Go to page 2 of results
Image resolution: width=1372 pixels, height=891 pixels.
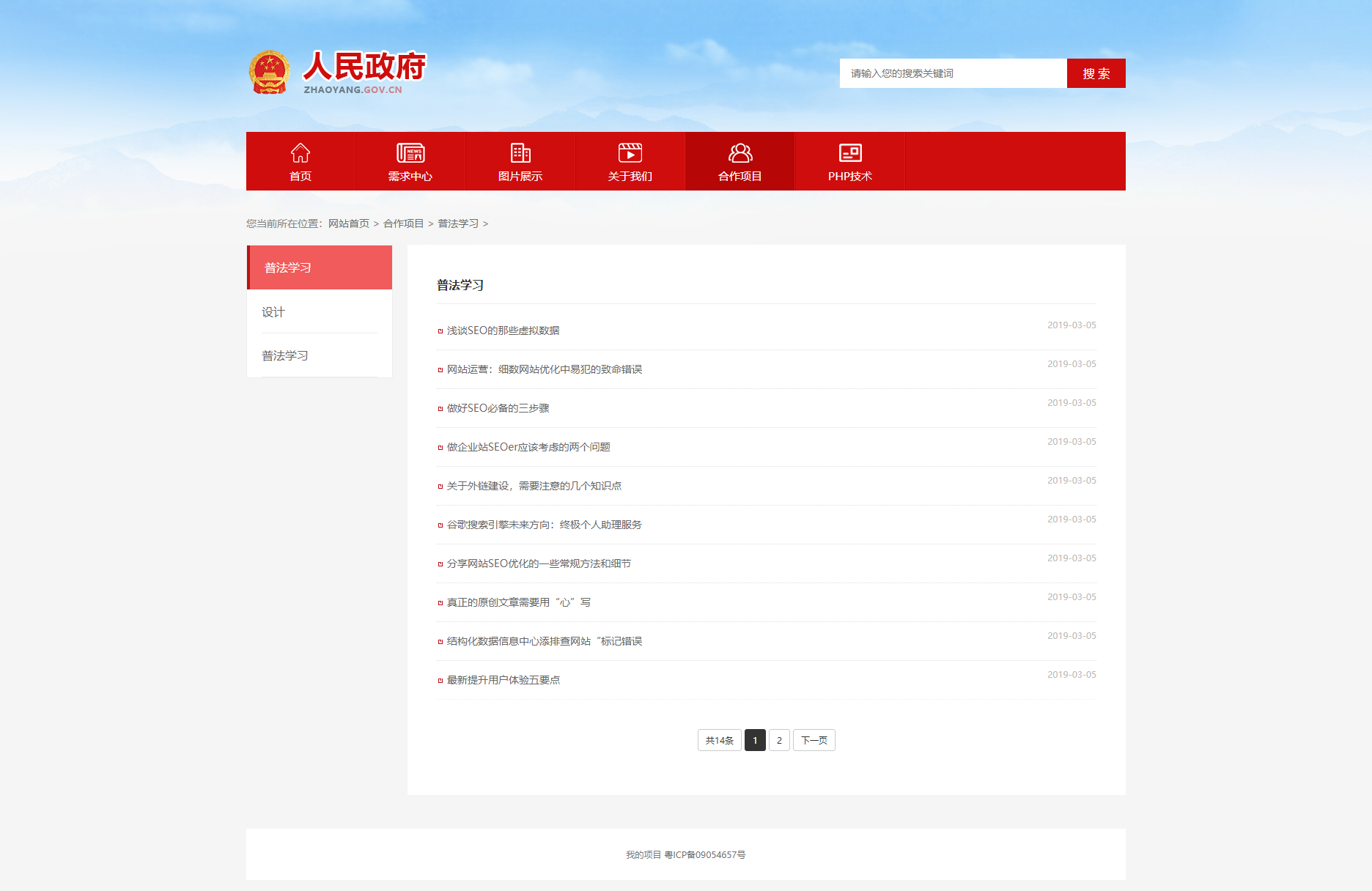(779, 740)
